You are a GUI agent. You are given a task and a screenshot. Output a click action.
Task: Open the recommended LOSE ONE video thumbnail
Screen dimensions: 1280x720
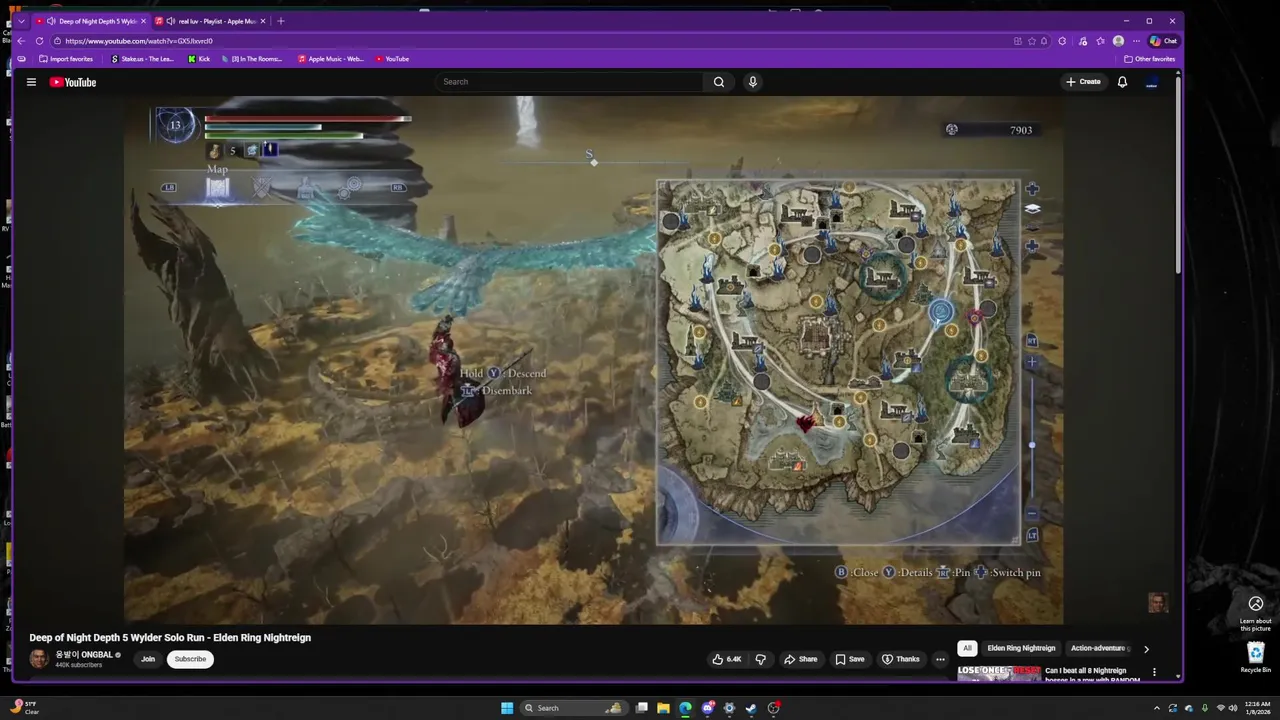pos(999,673)
